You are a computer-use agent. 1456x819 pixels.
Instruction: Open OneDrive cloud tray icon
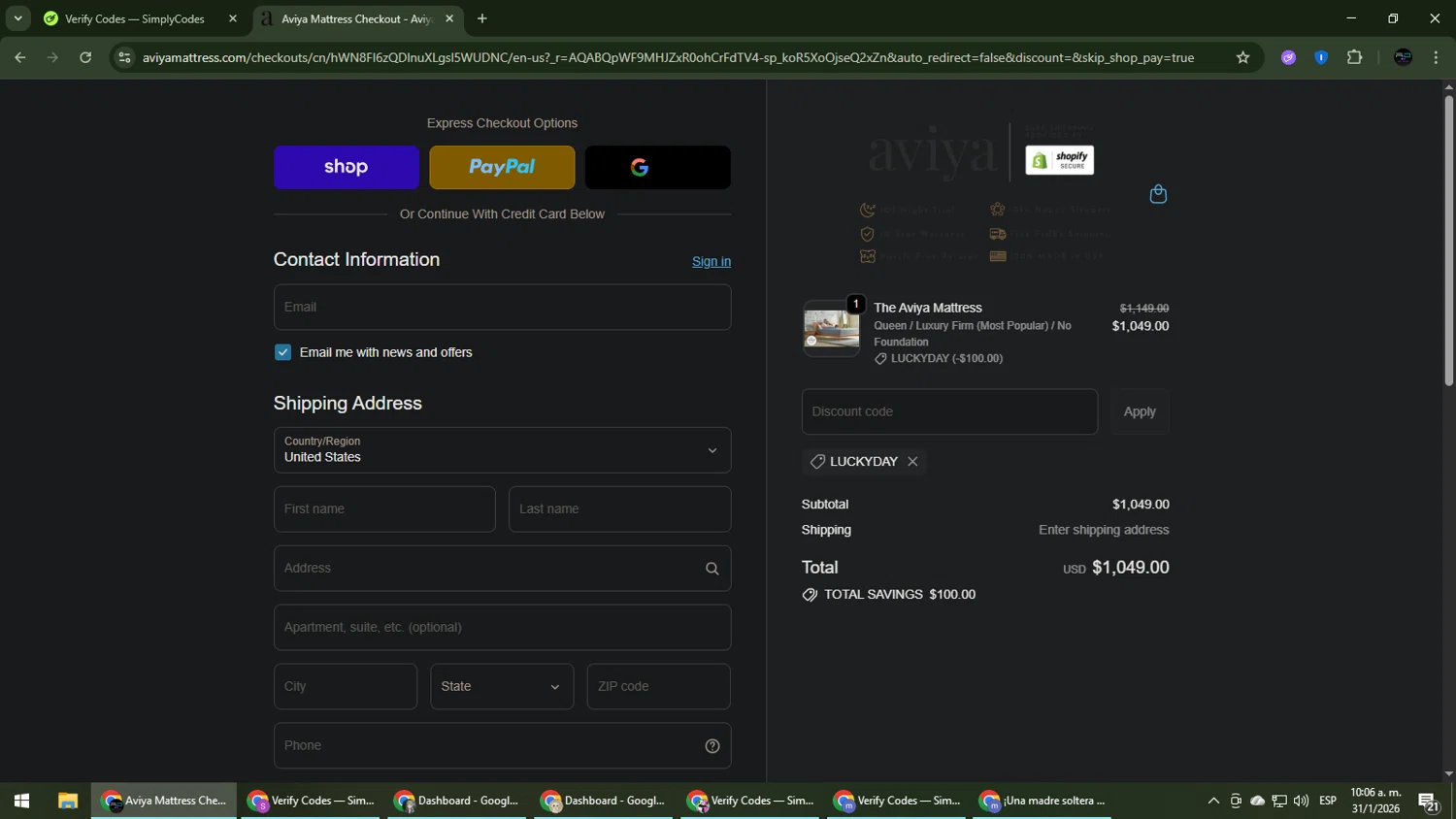coord(1258,801)
